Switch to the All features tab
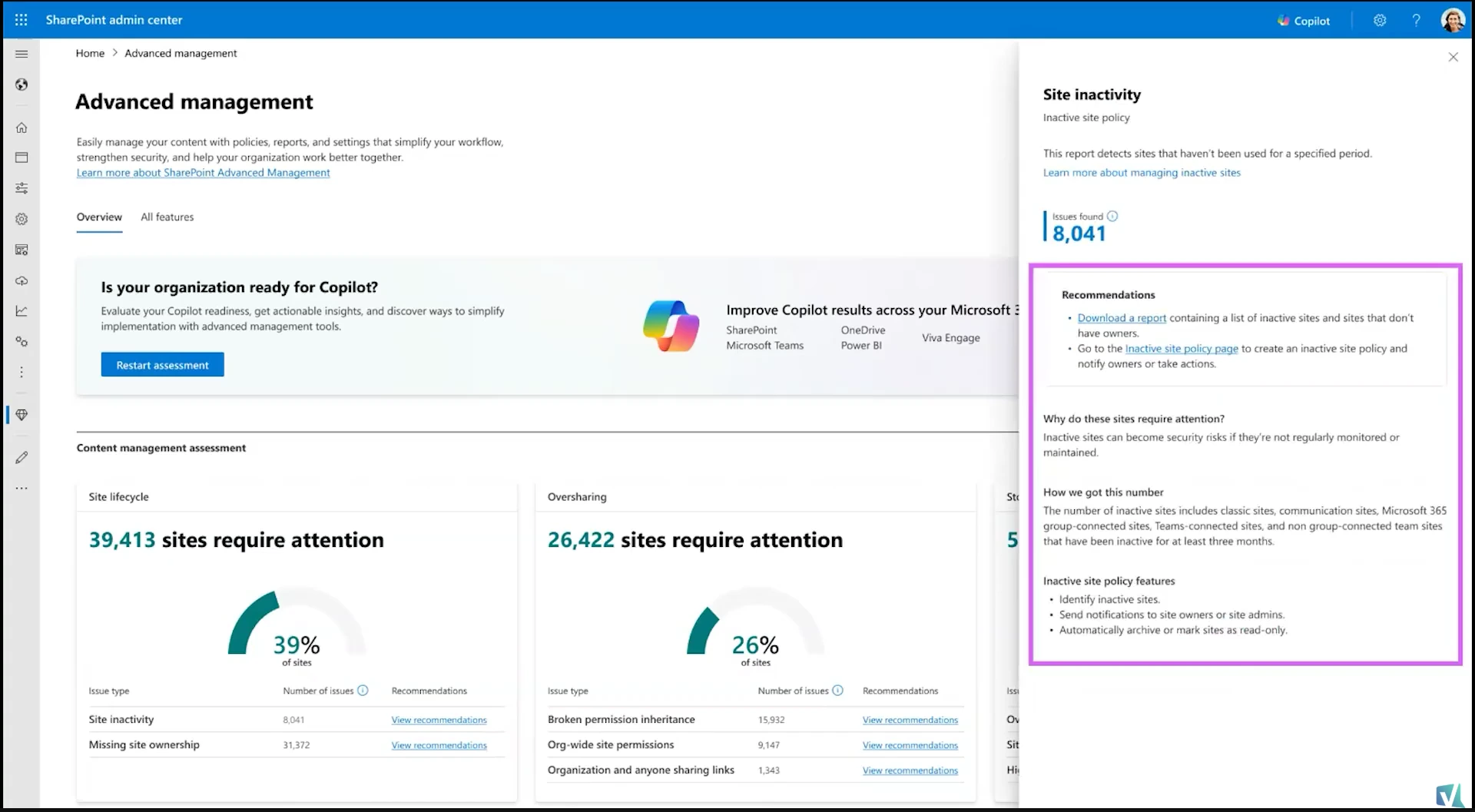Viewport: 1475px width, 812px height. [167, 217]
